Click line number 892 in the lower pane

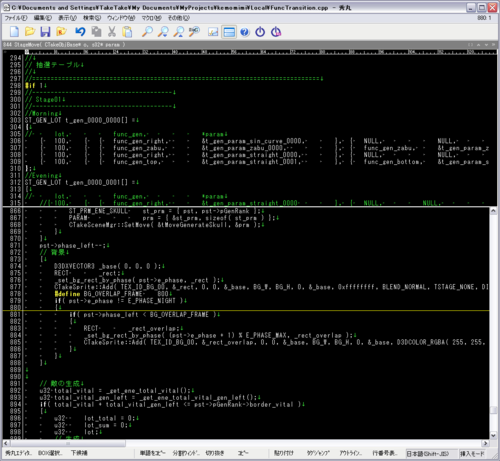pos(15,390)
